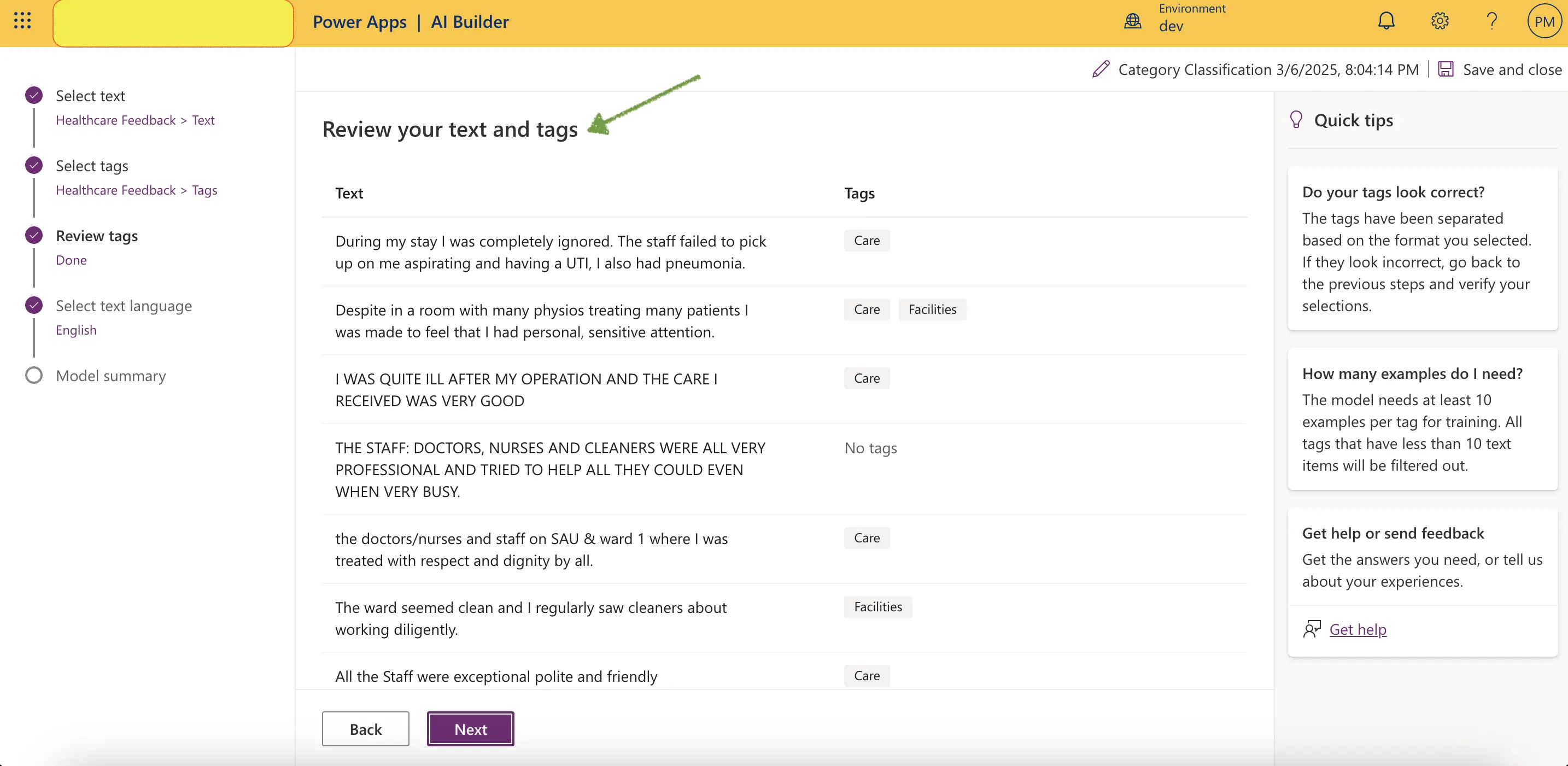Click the Back button
Screen dimensions: 1568x766
365,728
